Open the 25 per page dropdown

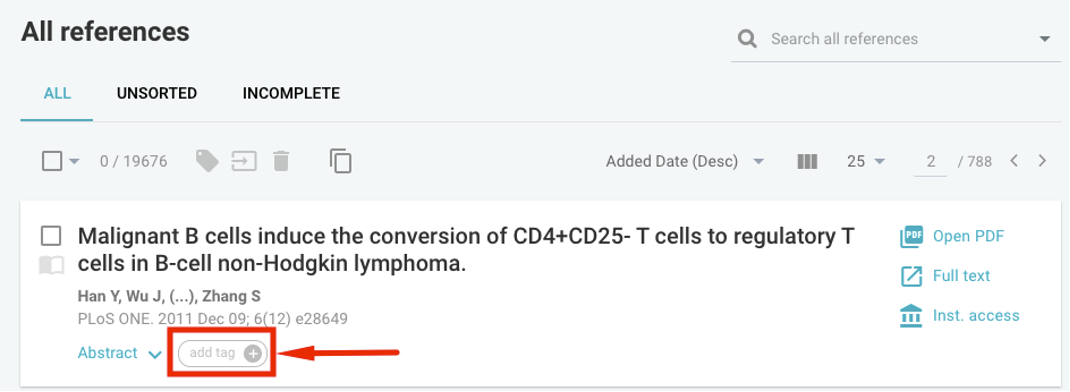[865, 162]
